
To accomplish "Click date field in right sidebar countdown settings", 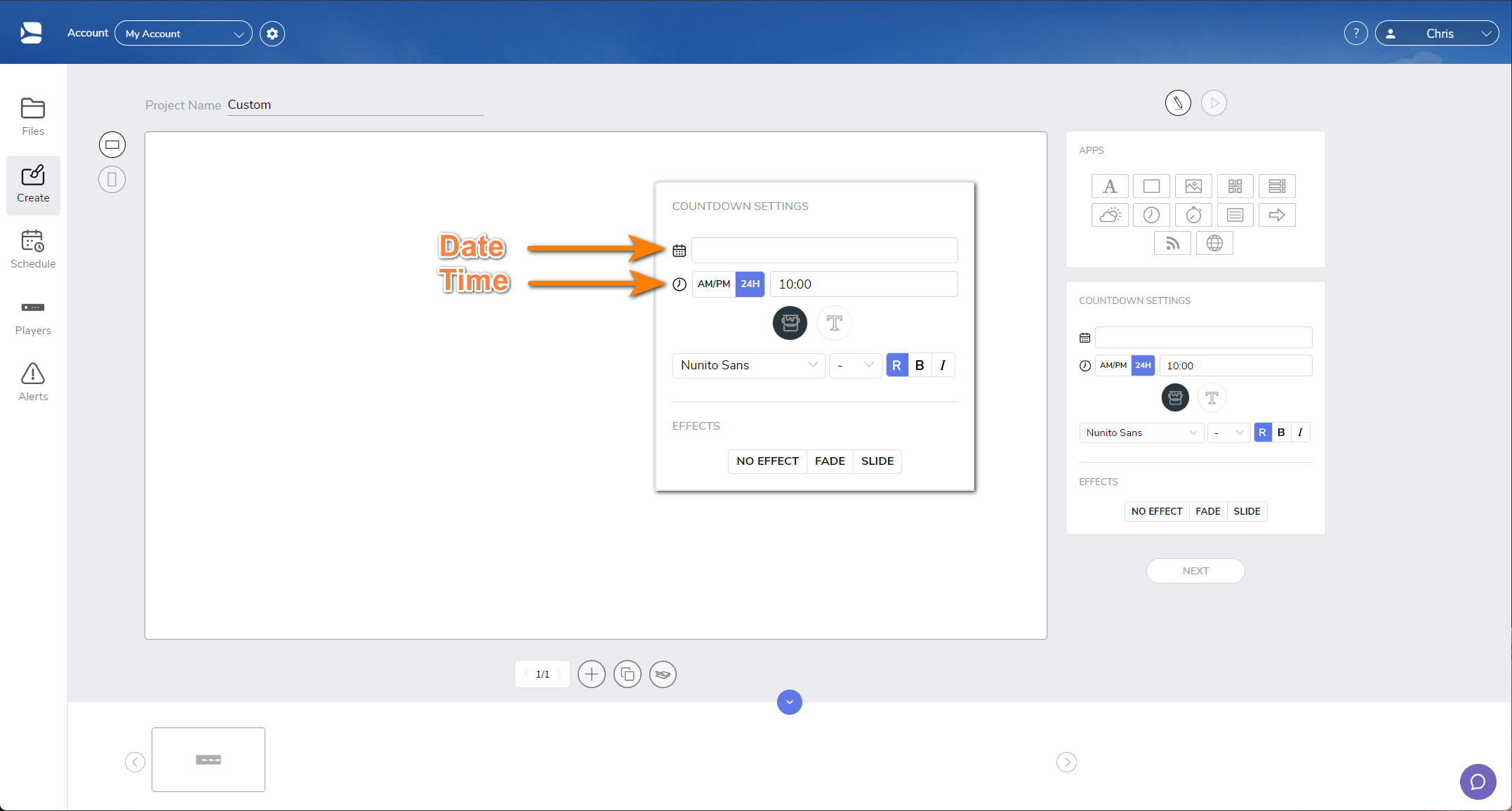I will tap(1204, 337).
